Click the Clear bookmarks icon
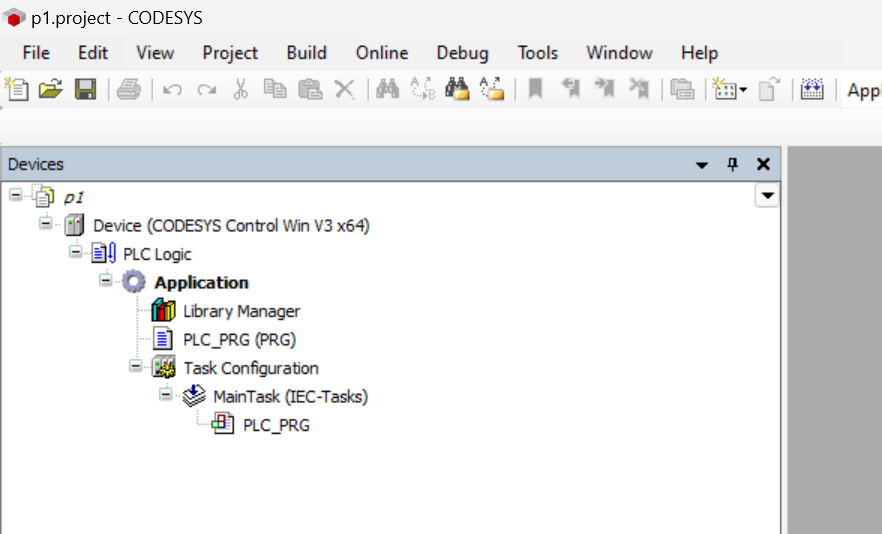Screen dimensions: 882x534 tap(639, 89)
